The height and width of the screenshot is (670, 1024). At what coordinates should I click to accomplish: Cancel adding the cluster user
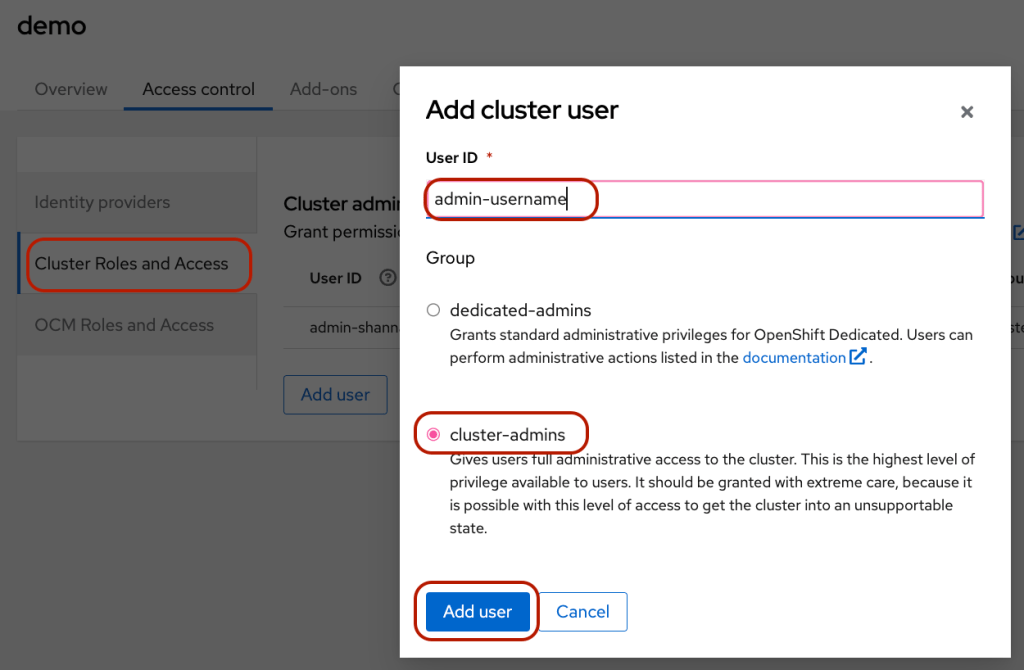point(583,612)
